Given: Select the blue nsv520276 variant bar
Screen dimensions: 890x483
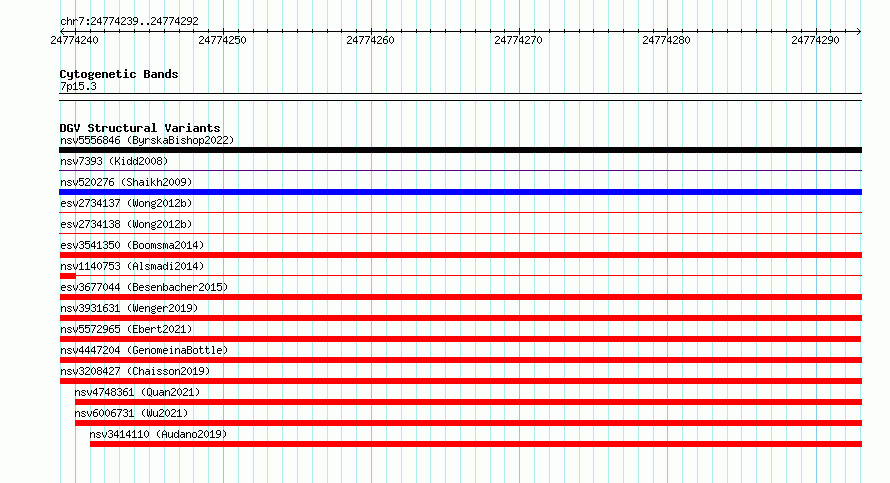Looking at the screenshot, I should click(460, 192).
